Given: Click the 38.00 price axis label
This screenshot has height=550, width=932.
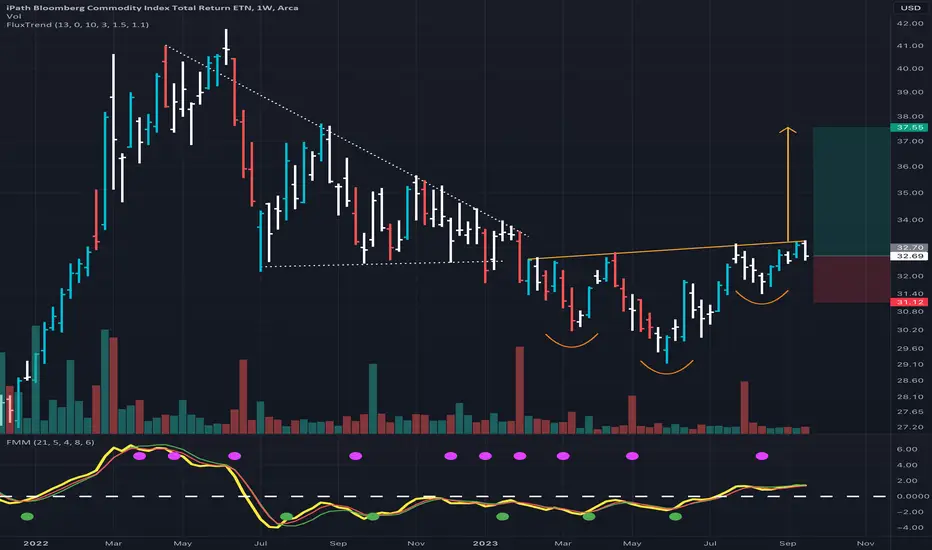Looking at the screenshot, I should tap(910, 117).
